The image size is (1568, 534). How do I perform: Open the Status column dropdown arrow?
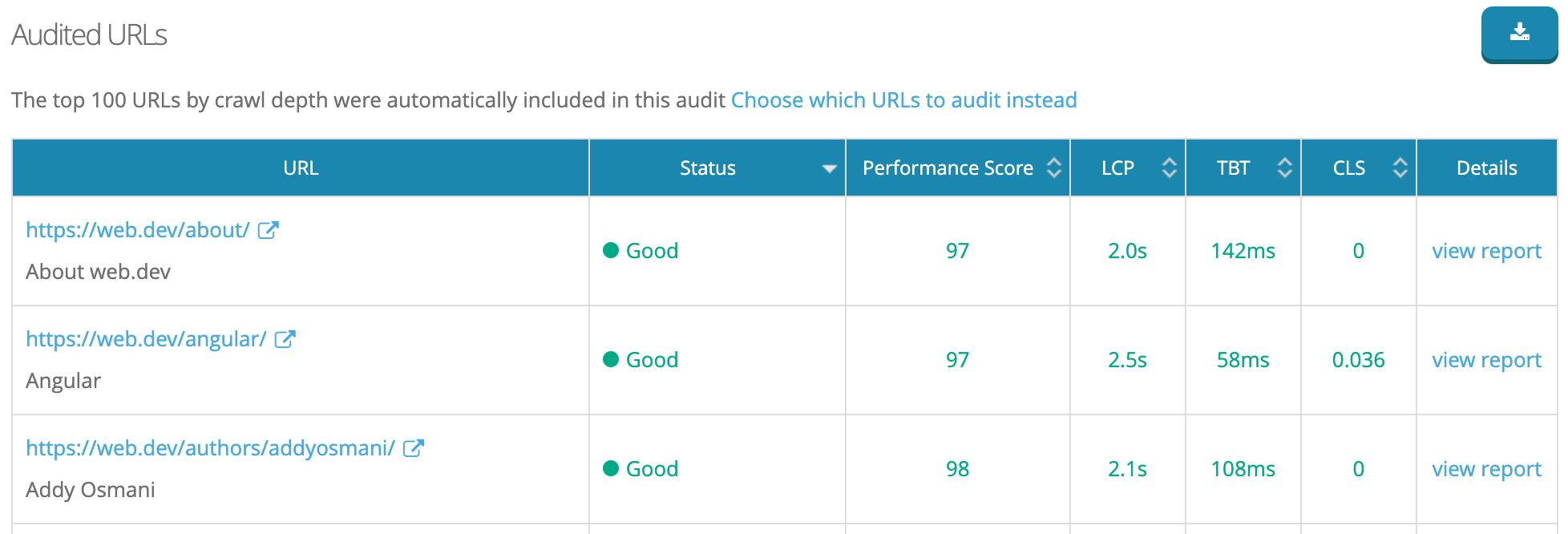point(829,168)
